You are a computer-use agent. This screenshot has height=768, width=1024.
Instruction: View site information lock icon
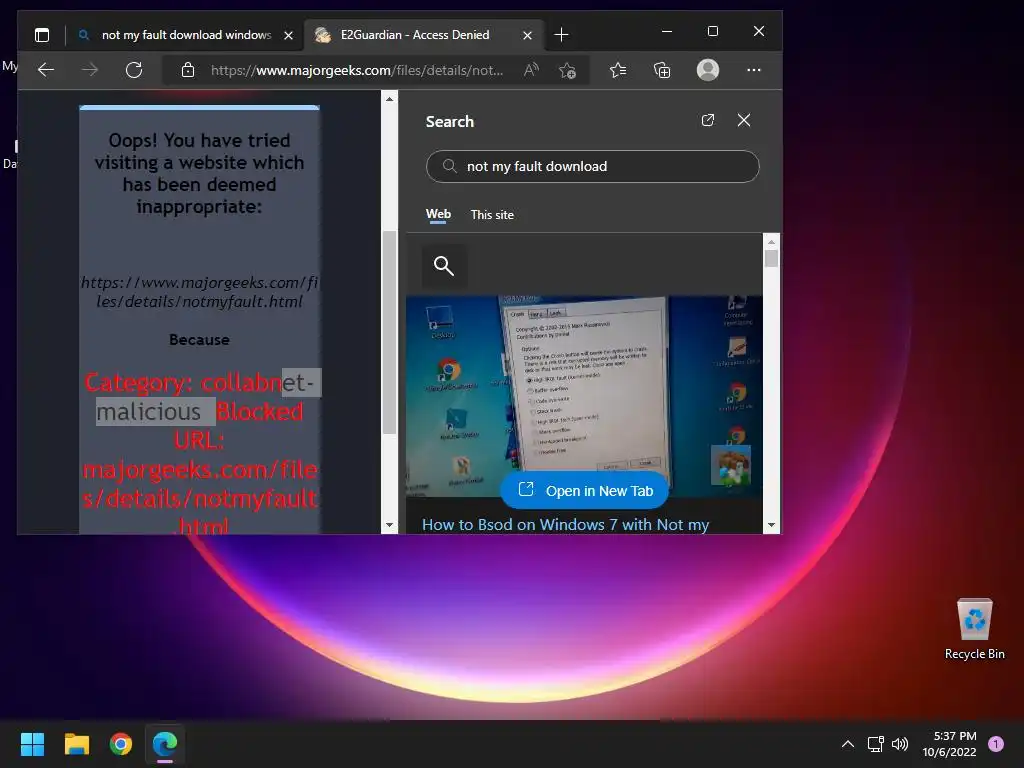point(188,70)
